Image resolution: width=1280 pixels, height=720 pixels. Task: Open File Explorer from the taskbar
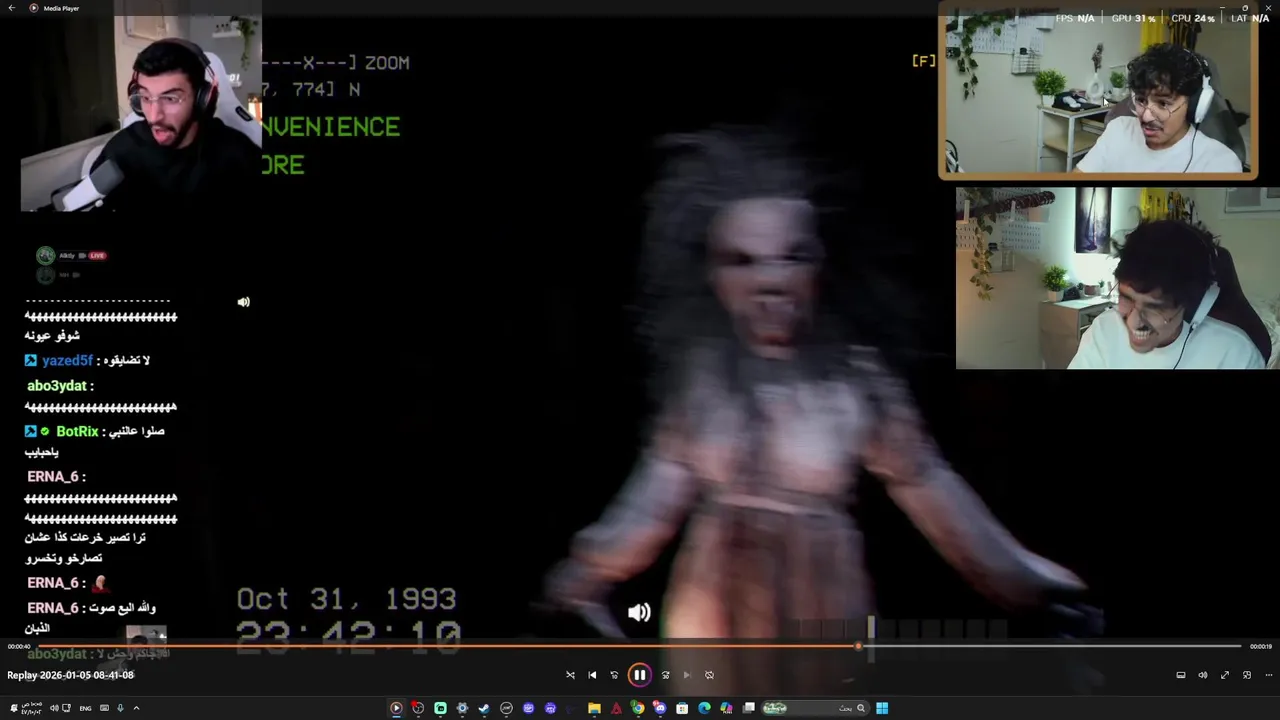click(x=594, y=708)
